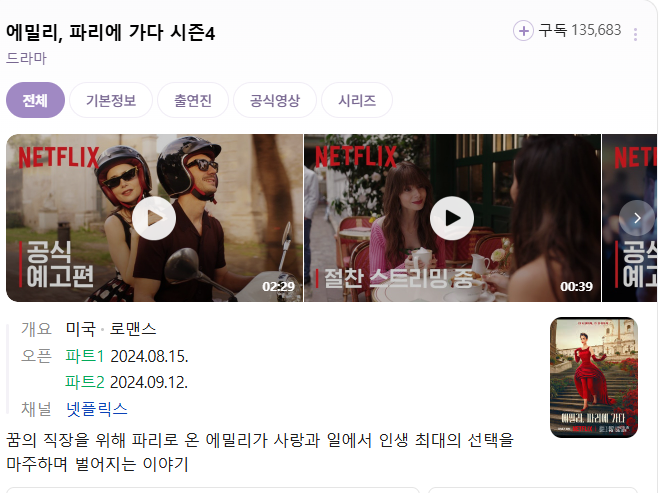Open the three-dot more options menu

(635, 34)
